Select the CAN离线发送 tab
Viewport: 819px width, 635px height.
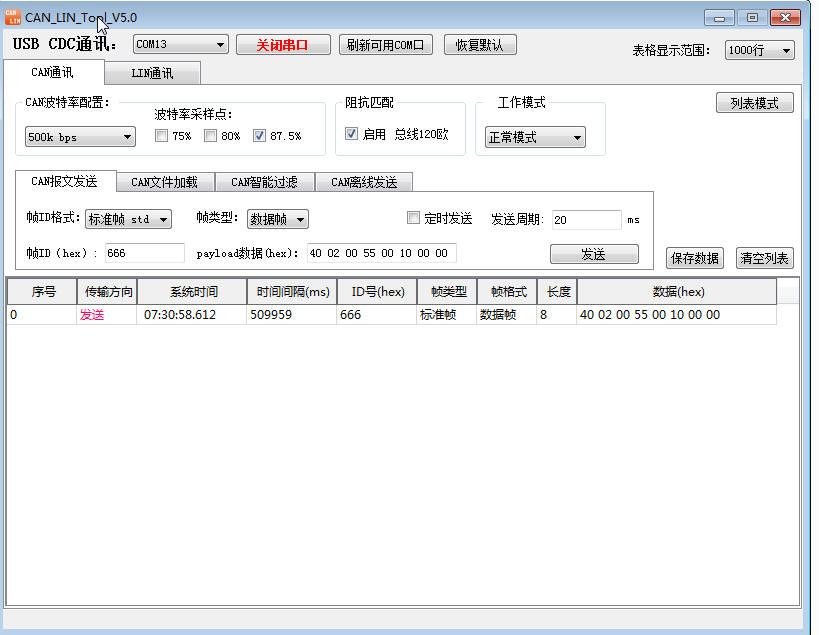[x=364, y=182]
